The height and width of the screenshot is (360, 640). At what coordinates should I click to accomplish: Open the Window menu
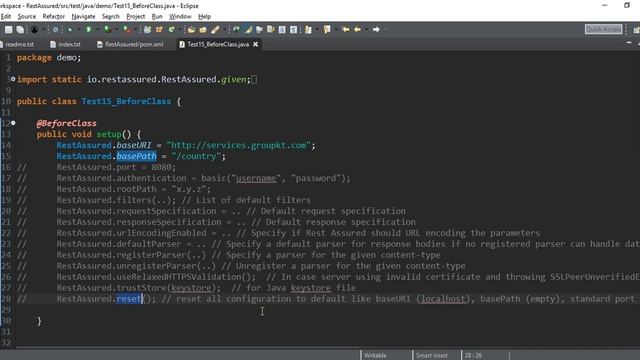tap(180, 16)
